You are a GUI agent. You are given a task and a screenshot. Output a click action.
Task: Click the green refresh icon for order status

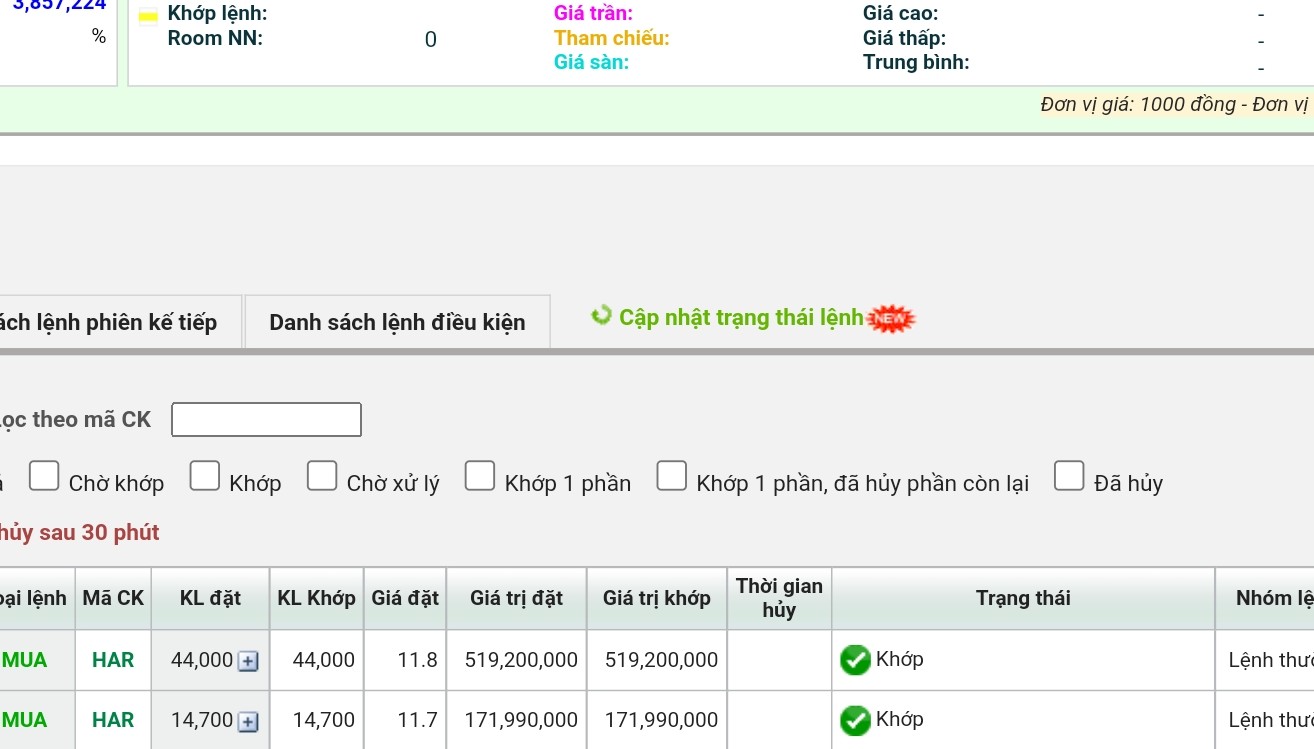pyautogui.click(x=601, y=316)
